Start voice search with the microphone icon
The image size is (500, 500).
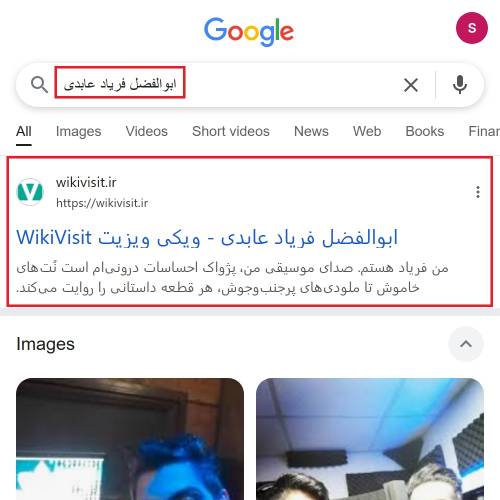pyautogui.click(x=460, y=85)
